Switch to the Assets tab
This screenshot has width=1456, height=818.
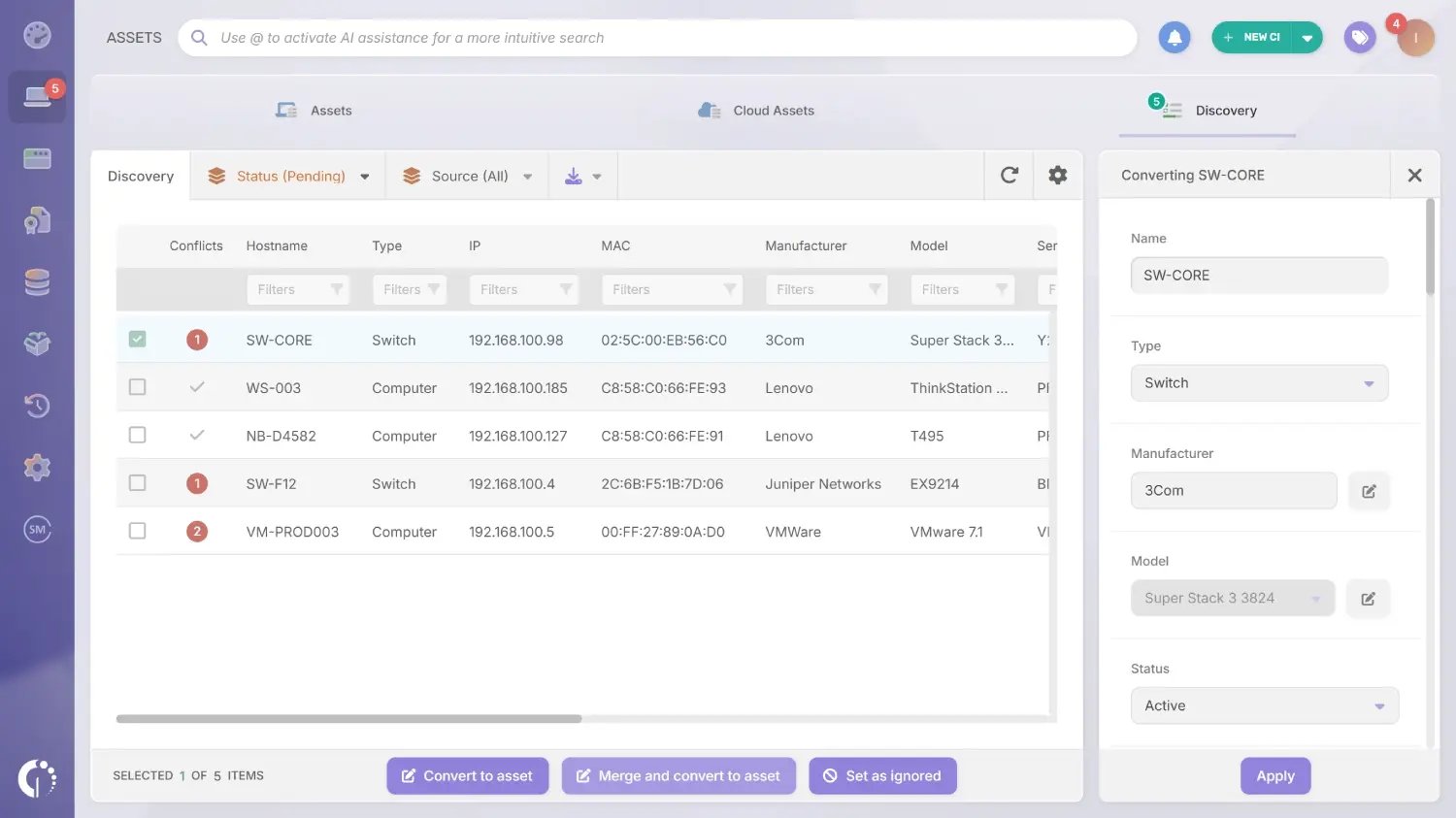point(314,110)
